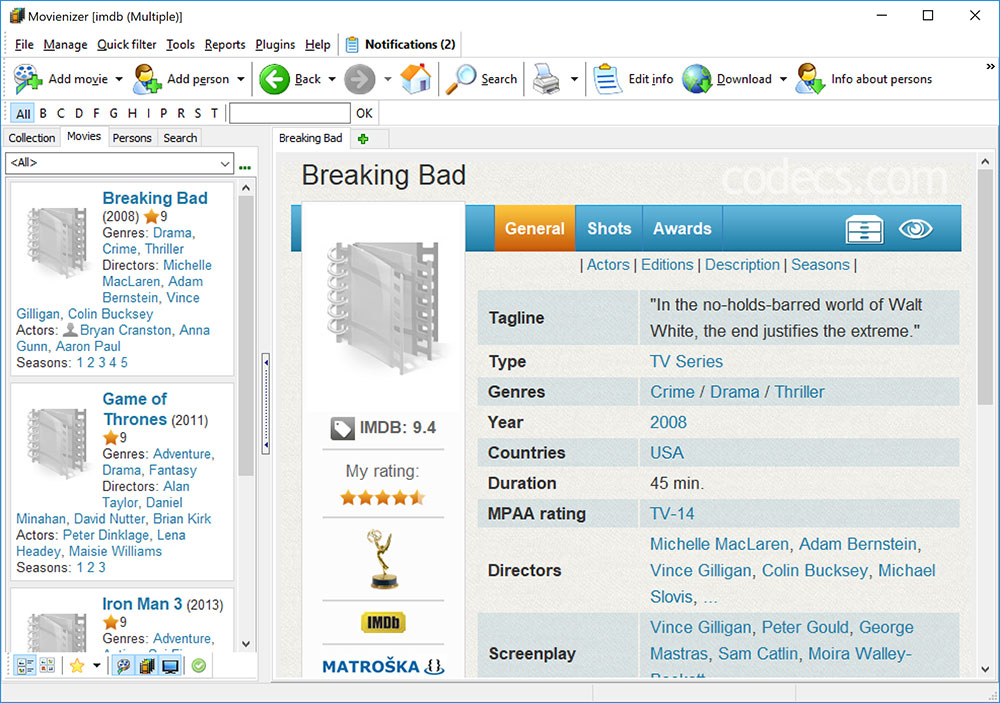Open the printer dropdown arrow
Screen dimensions: 1000x703
(574, 79)
